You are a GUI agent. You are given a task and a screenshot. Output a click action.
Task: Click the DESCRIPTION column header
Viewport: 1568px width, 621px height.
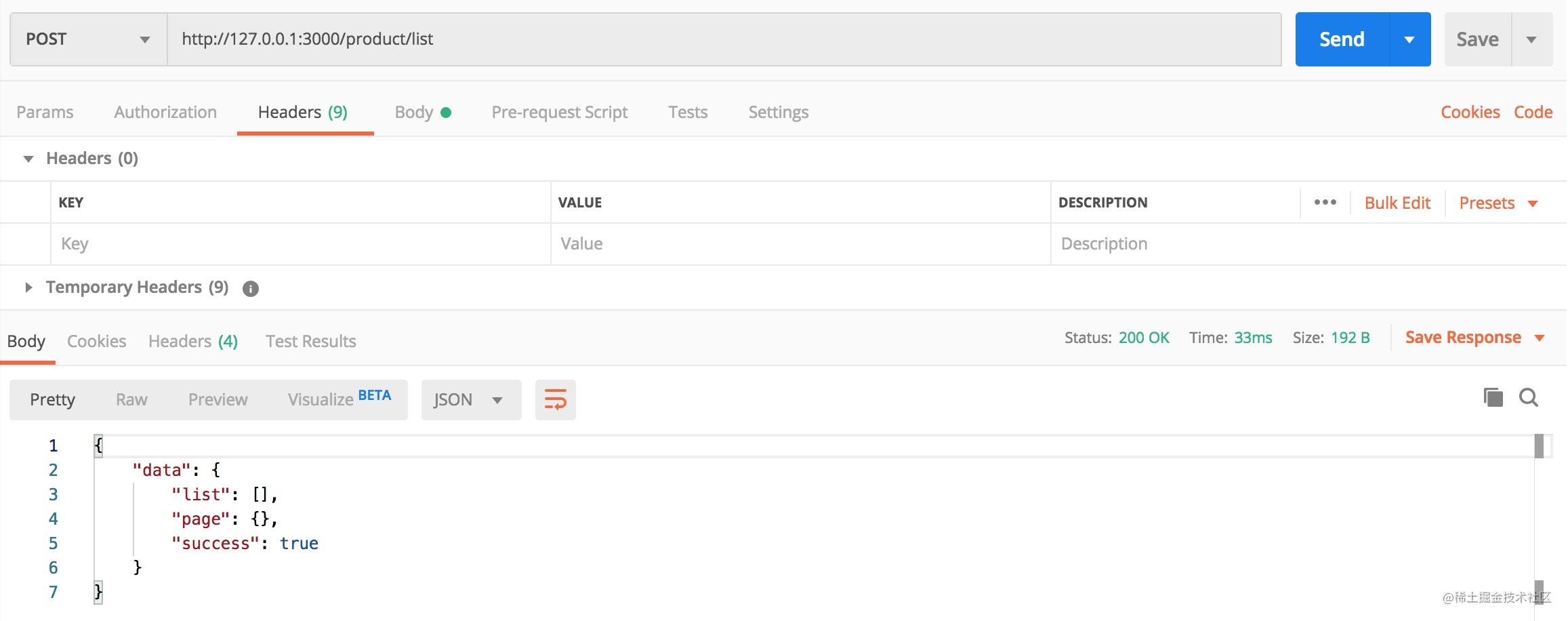[x=1102, y=203]
